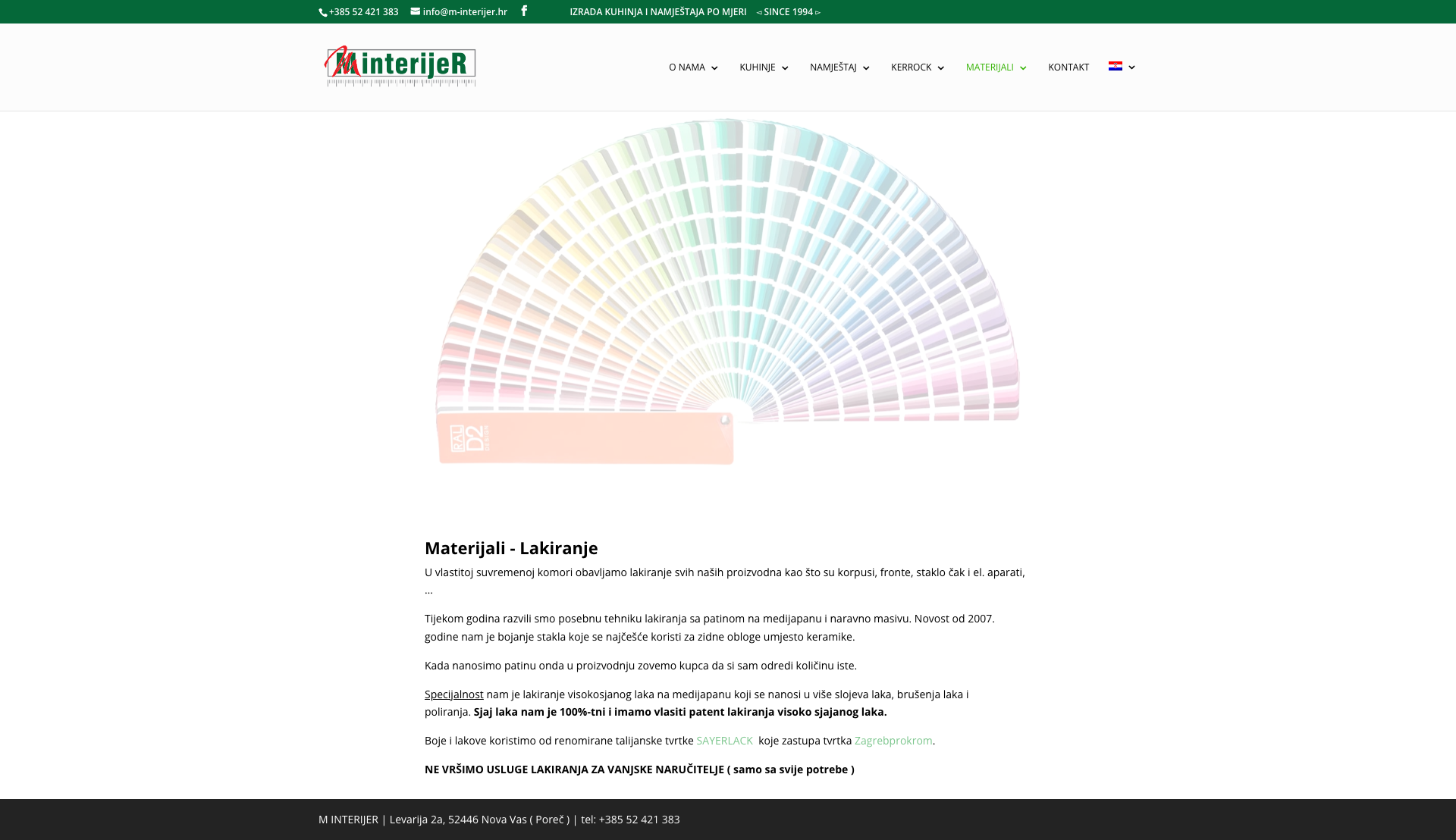Screen dimensions: 1456x840
Task: Open the info@m-interijer.hr email link
Action: point(464,12)
